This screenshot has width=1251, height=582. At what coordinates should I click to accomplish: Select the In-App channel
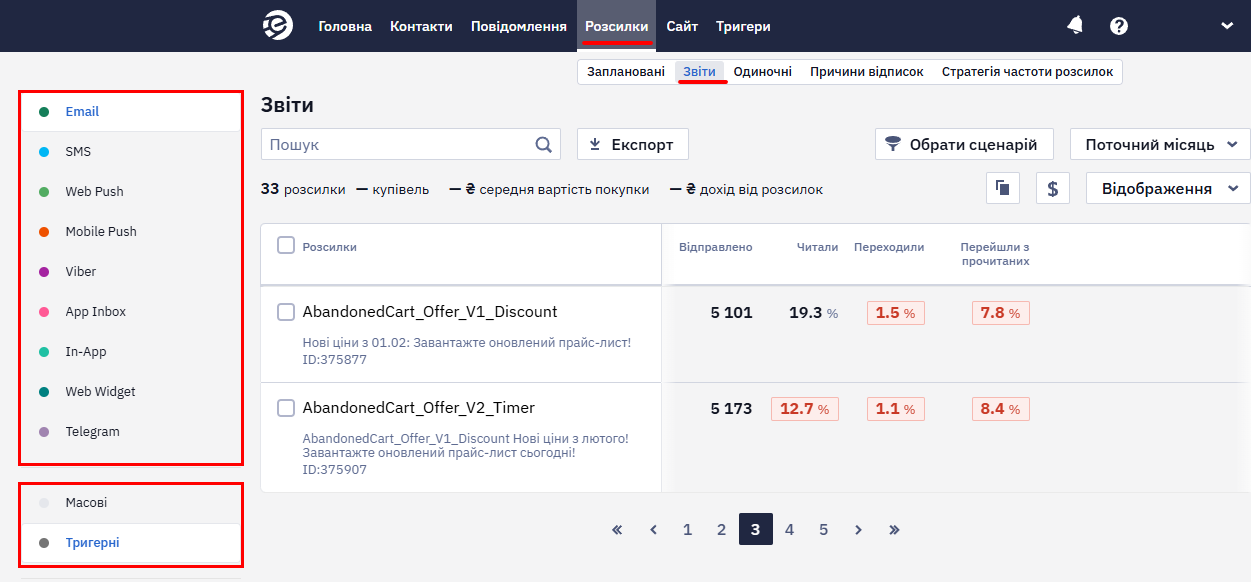pyautogui.click(x=131, y=352)
